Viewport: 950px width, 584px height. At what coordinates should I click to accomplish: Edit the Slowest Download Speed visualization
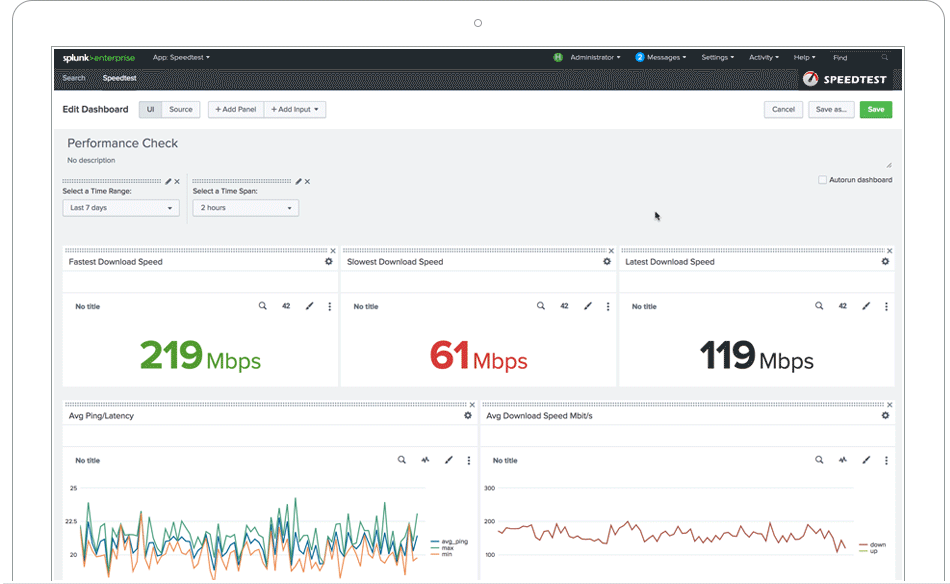[588, 306]
